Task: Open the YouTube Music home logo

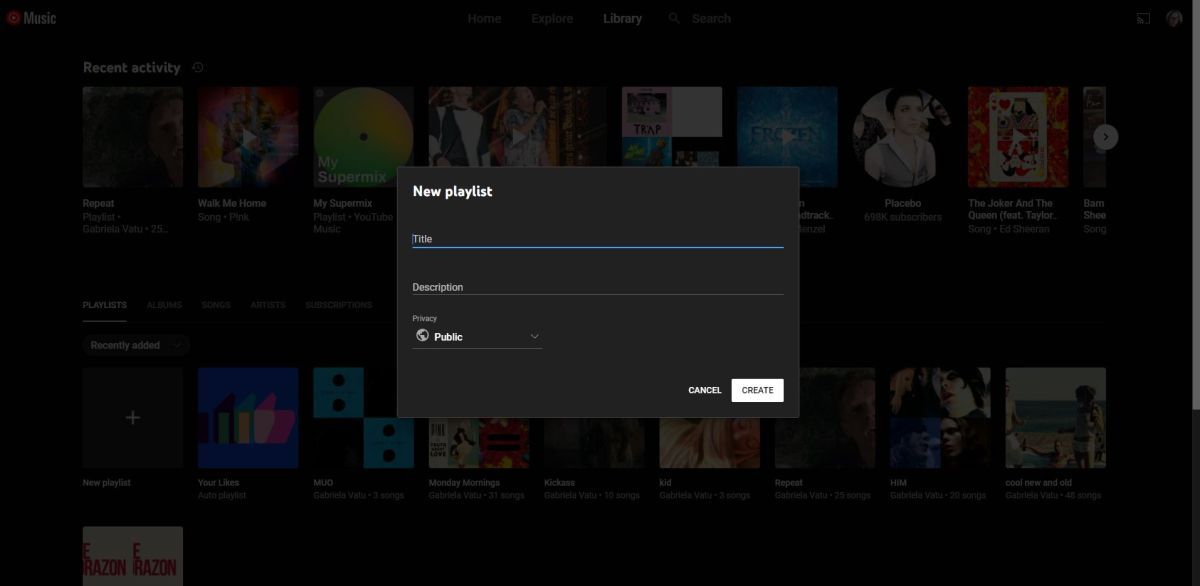Action: point(30,17)
